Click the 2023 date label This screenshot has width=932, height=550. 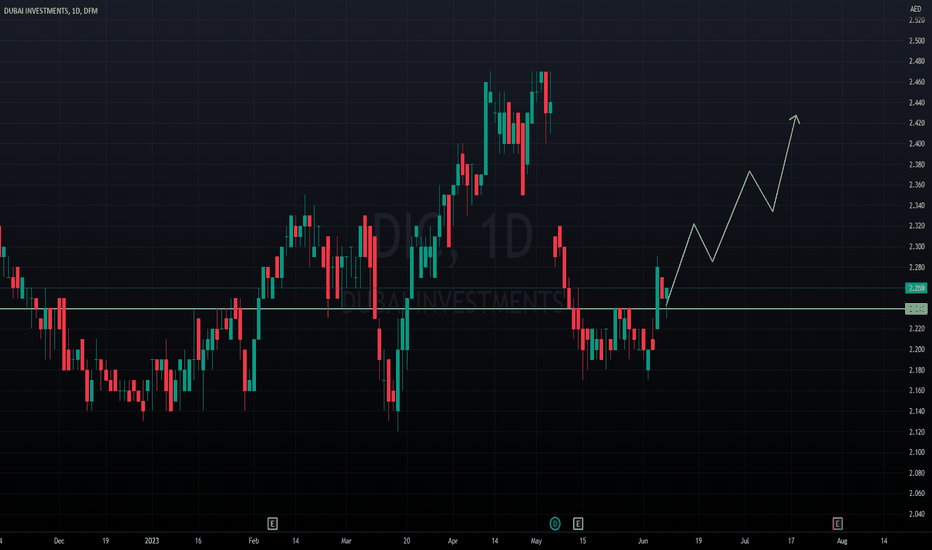pyautogui.click(x=152, y=541)
